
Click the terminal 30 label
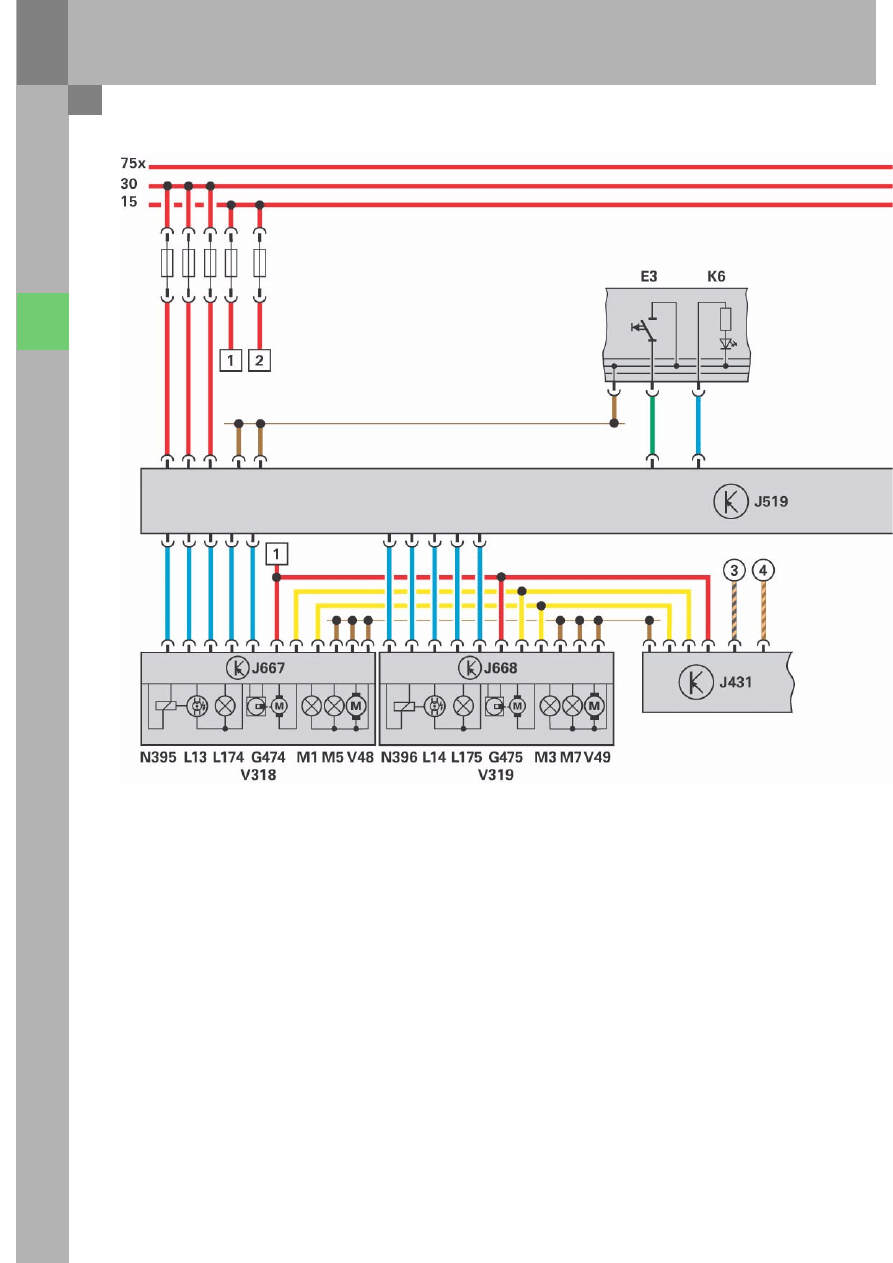[129, 185]
